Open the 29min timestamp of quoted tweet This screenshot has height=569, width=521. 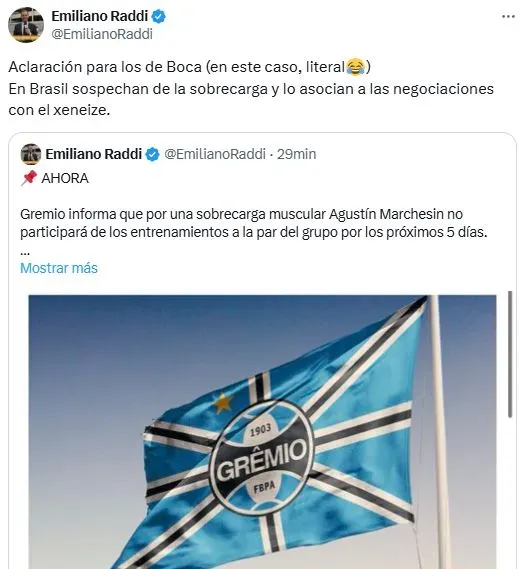(x=296, y=154)
